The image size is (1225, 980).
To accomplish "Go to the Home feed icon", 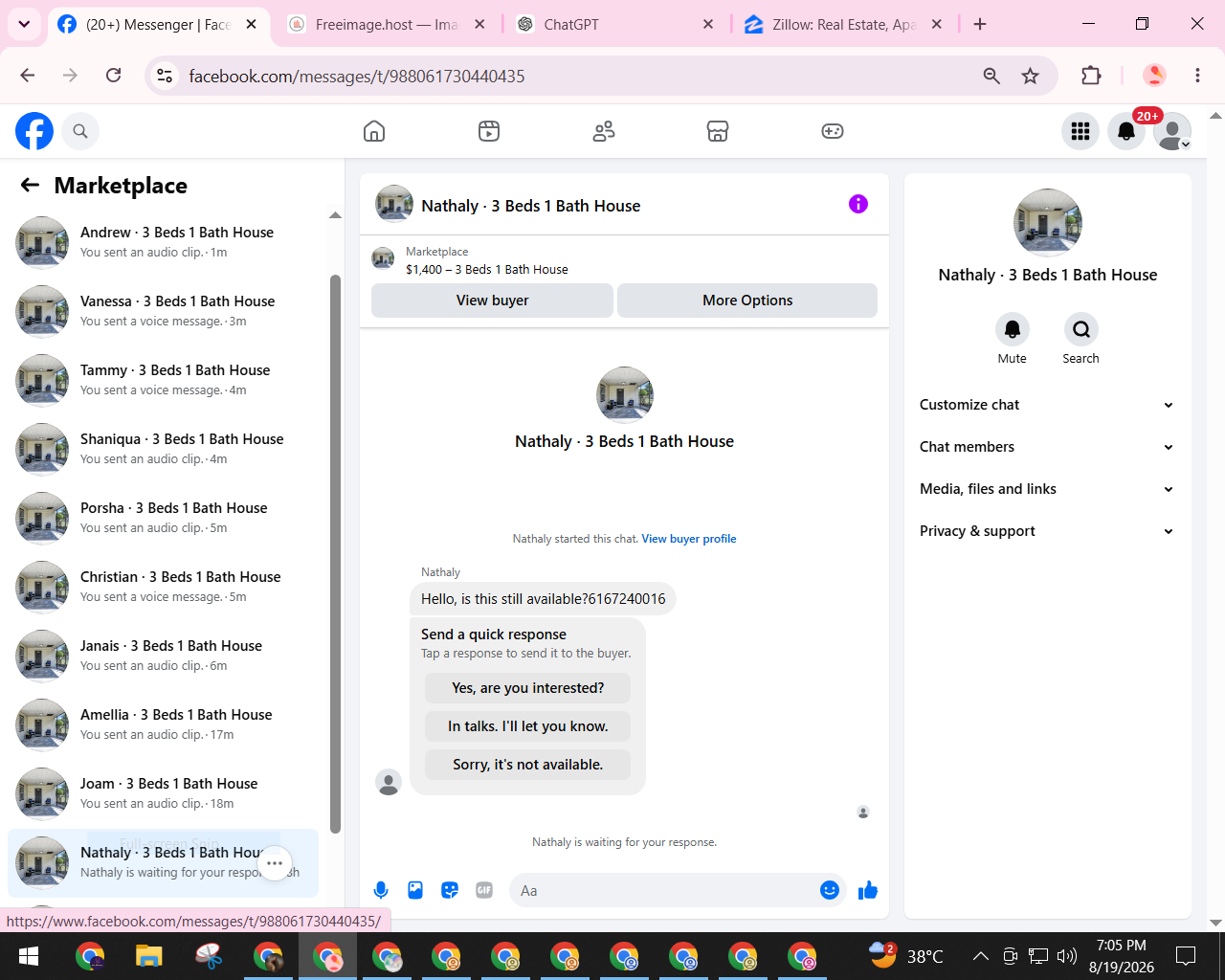I will 374,131.
